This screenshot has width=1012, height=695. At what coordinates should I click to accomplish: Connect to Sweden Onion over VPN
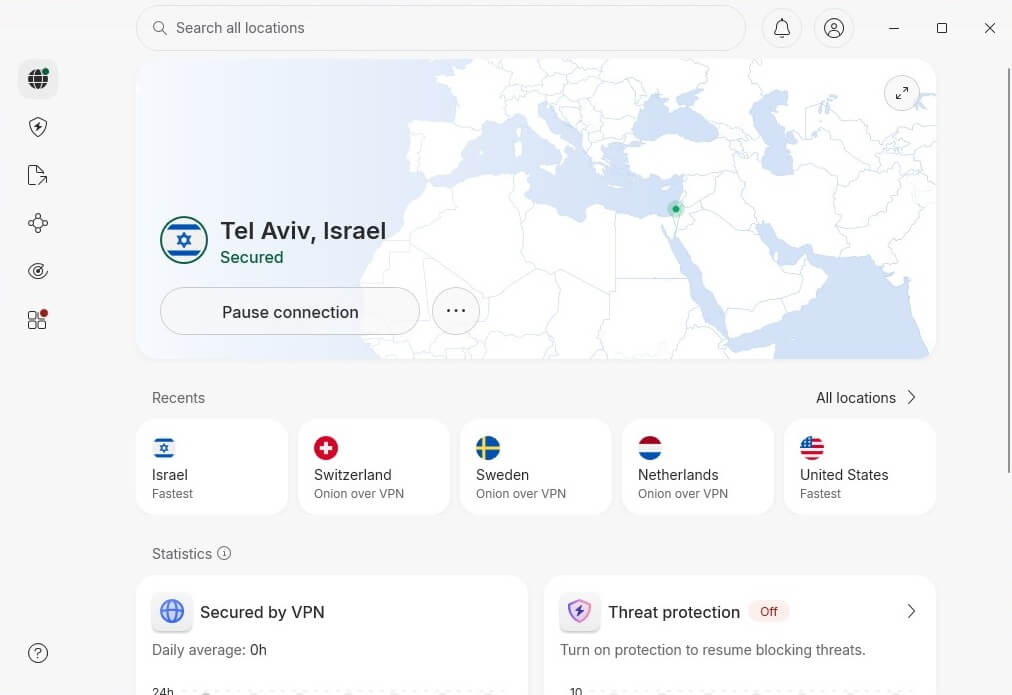coord(536,467)
